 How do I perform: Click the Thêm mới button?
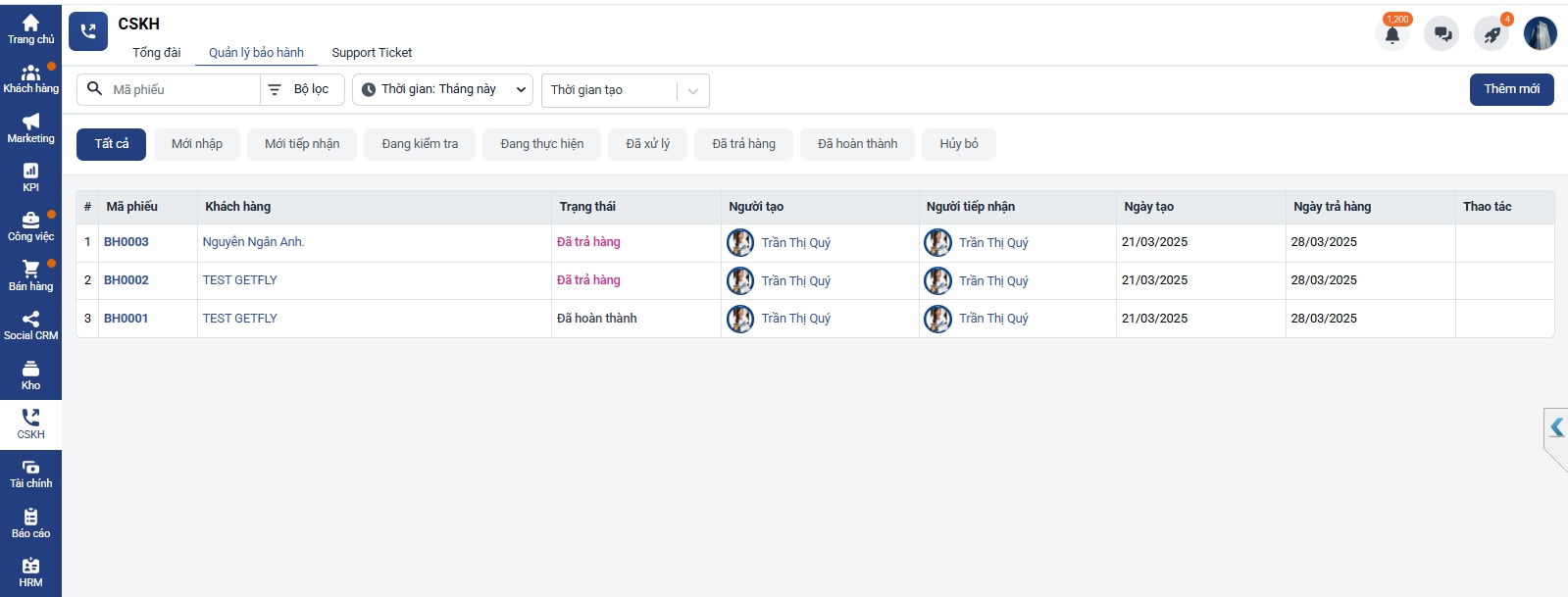pyautogui.click(x=1511, y=89)
